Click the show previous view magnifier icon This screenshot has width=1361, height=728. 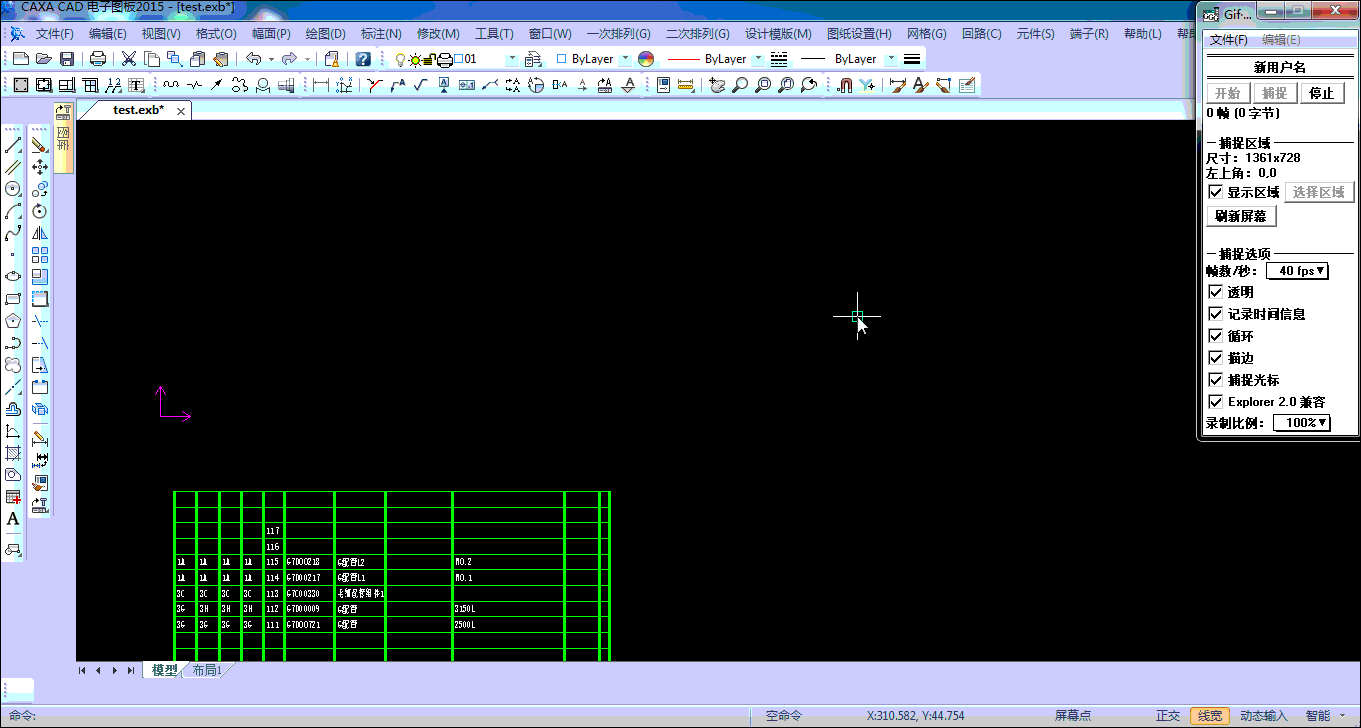tap(809, 85)
